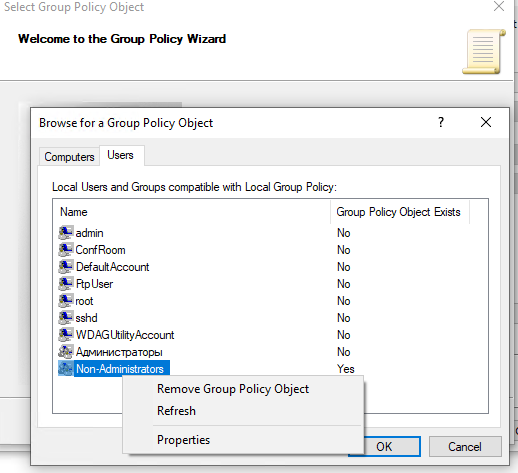This screenshot has width=518, height=473.
Task: Click the WDAGUtilityAccount user icon
Action: pyautogui.click(x=66, y=335)
